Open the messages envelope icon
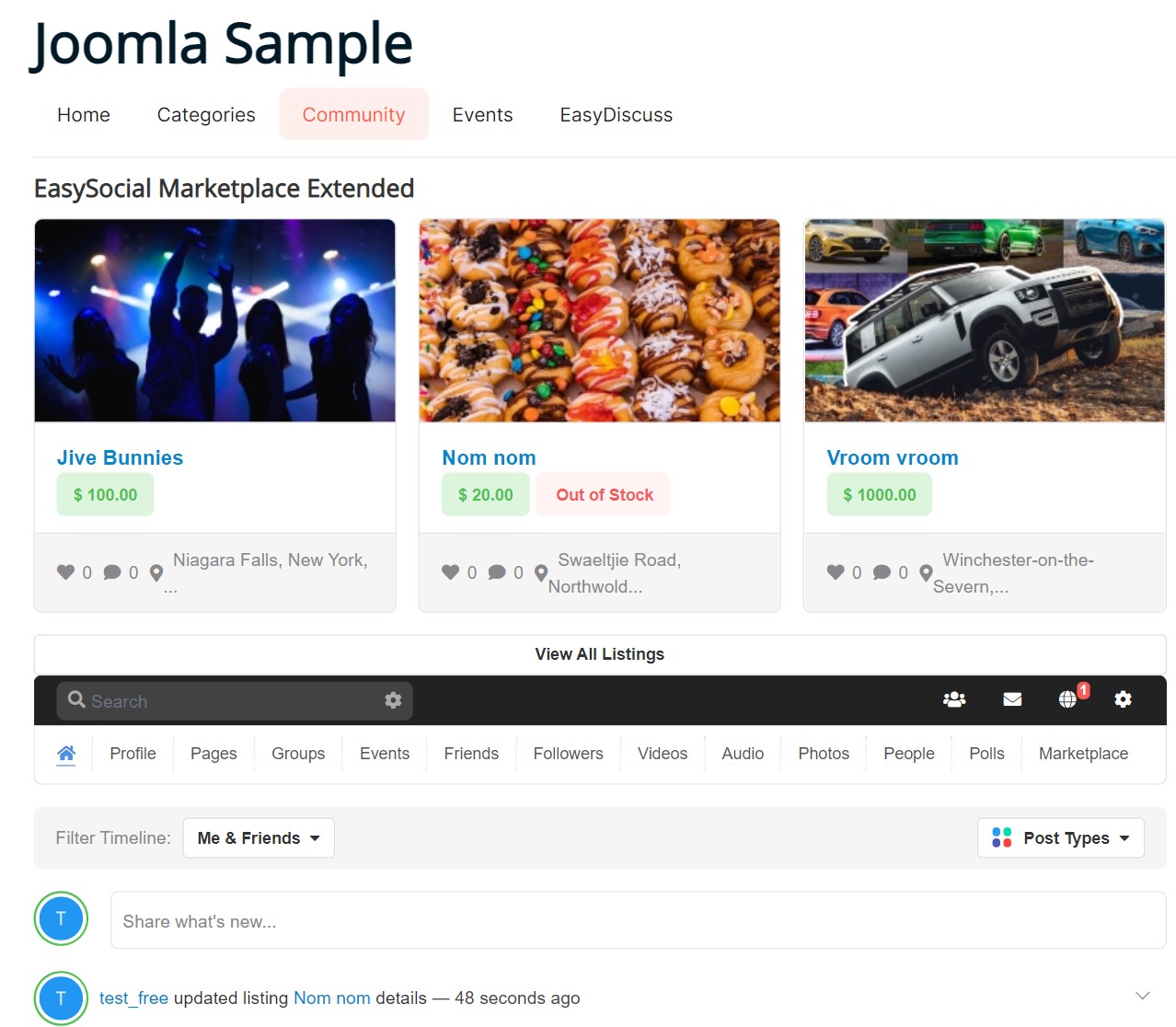The width and height of the screenshot is (1176, 1027). (1012, 699)
